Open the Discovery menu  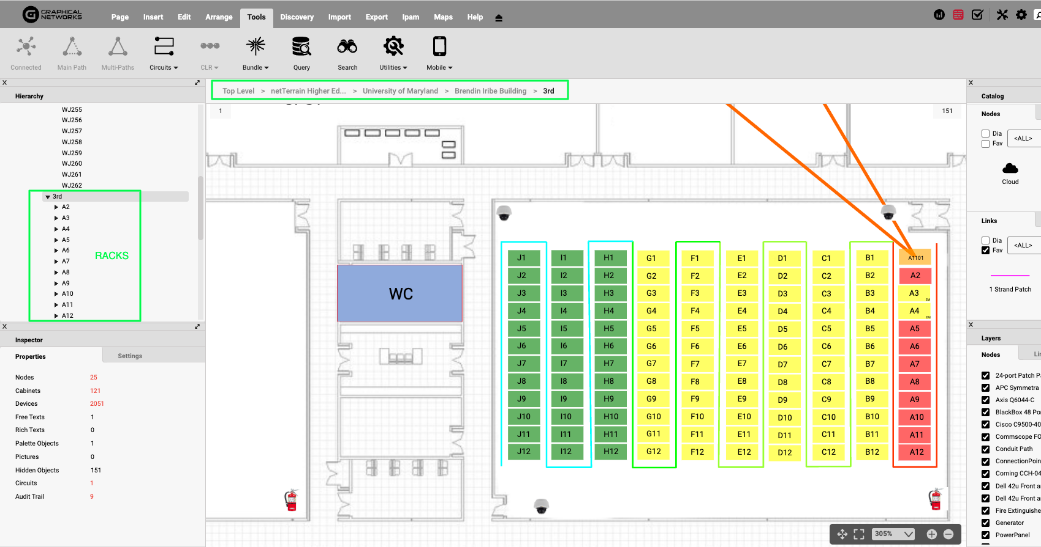[296, 17]
